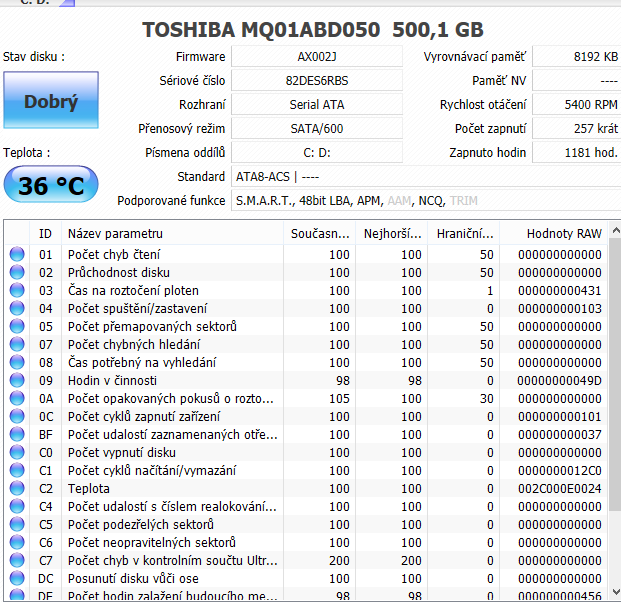
Task: Click the Paměť NV field
Action: tap(577, 81)
